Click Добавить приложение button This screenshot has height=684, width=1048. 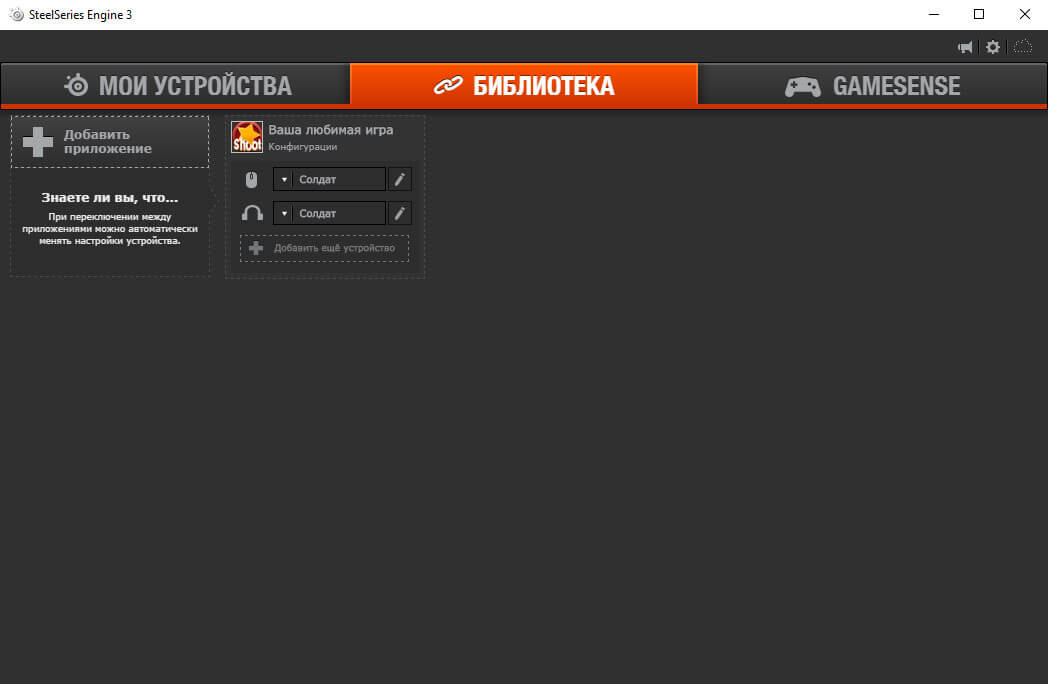[x=110, y=142]
